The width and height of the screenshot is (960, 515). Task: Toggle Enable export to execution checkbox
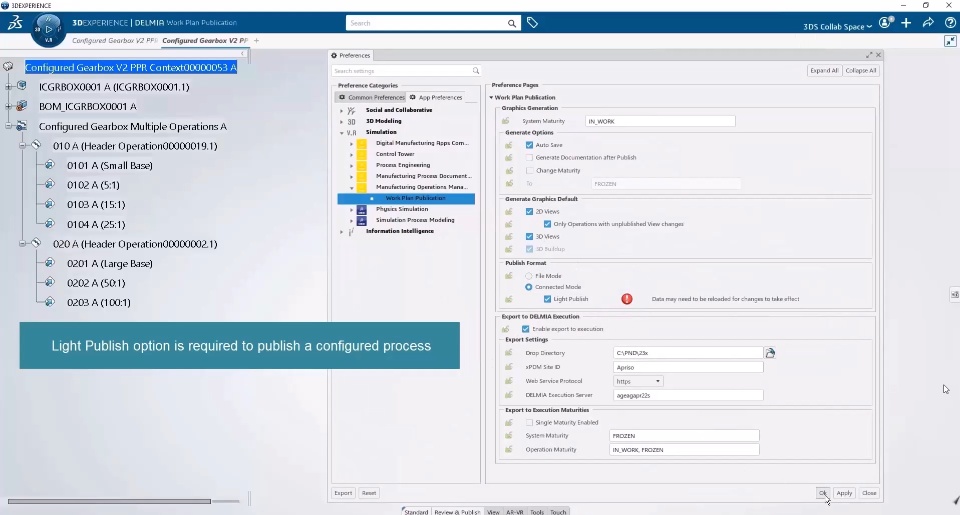(x=525, y=329)
